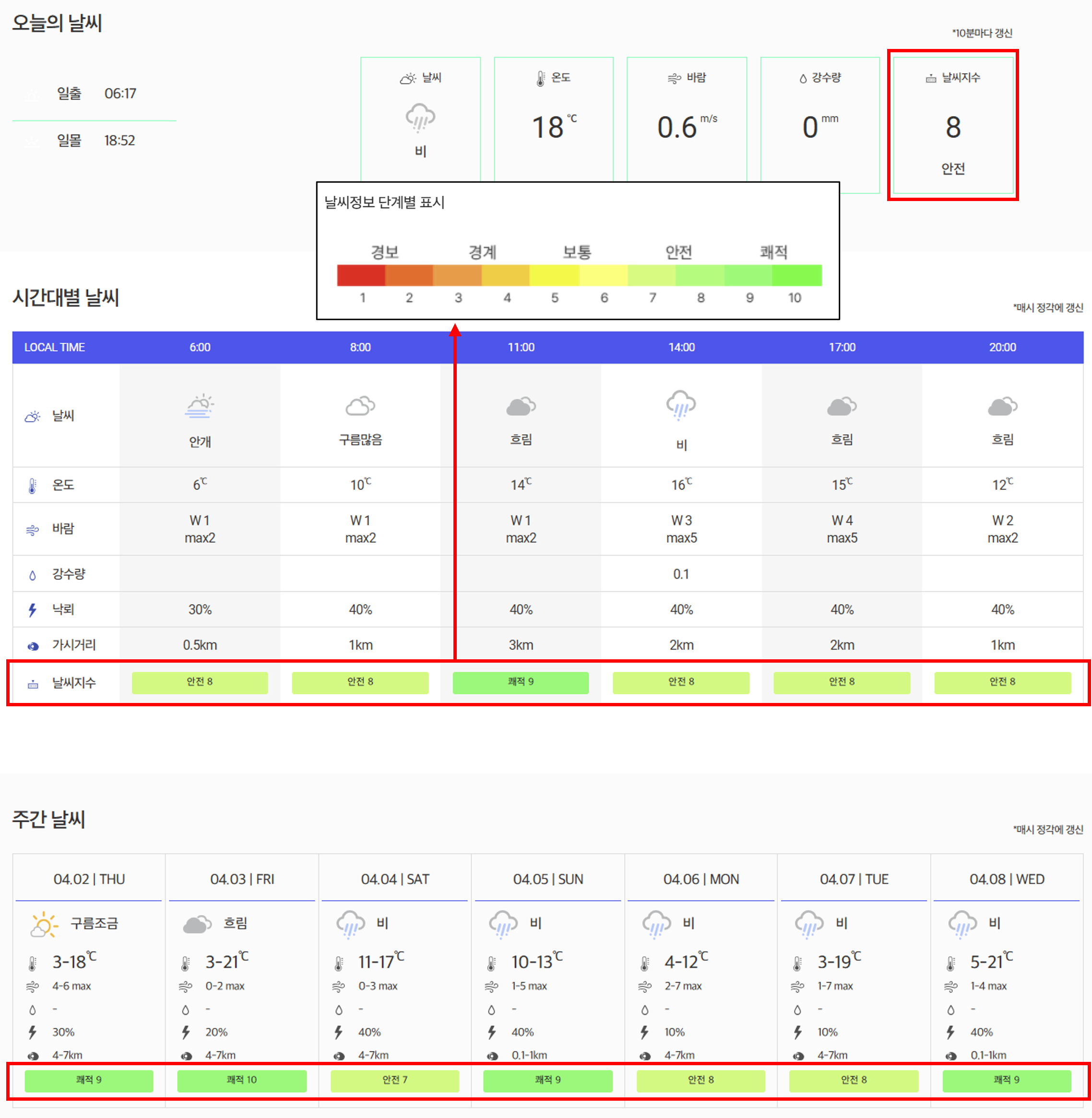This screenshot has height=1118, width=1092.
Task: Click the thermometer icon in the 온도 card
Action: click(540, 78)
